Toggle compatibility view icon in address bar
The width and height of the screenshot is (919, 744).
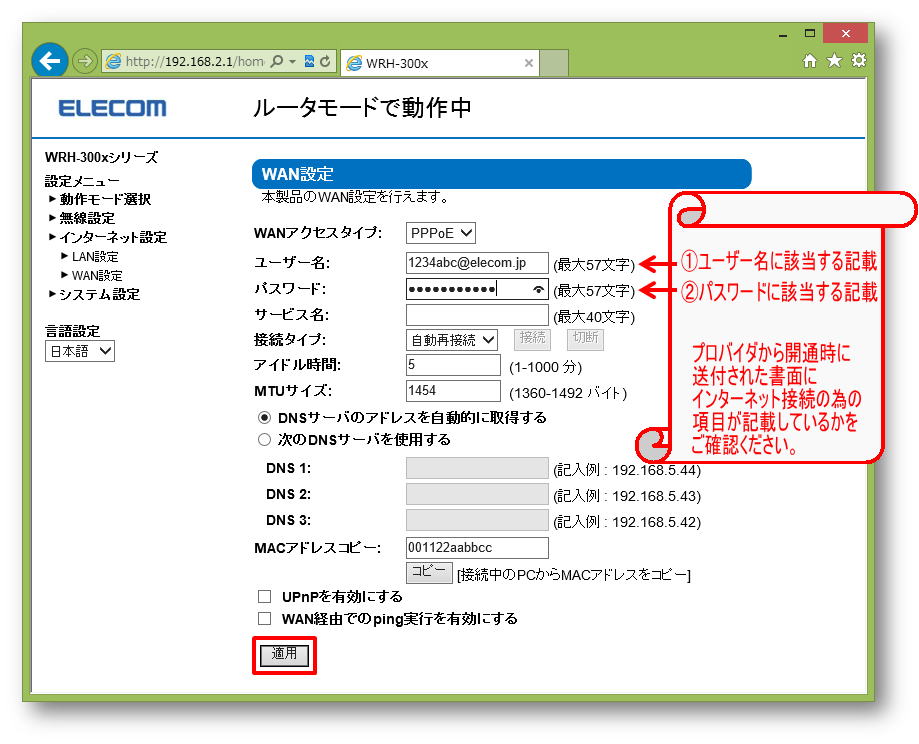click(309, 61)
